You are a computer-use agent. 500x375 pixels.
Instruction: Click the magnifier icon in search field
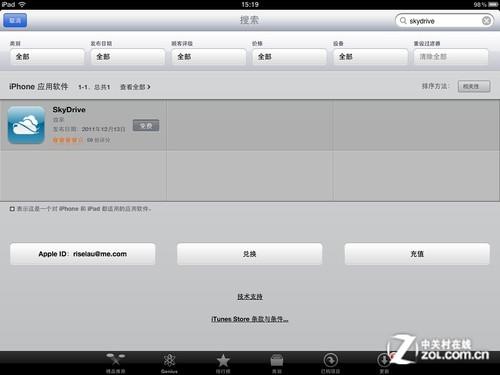(x=403, y=21)
